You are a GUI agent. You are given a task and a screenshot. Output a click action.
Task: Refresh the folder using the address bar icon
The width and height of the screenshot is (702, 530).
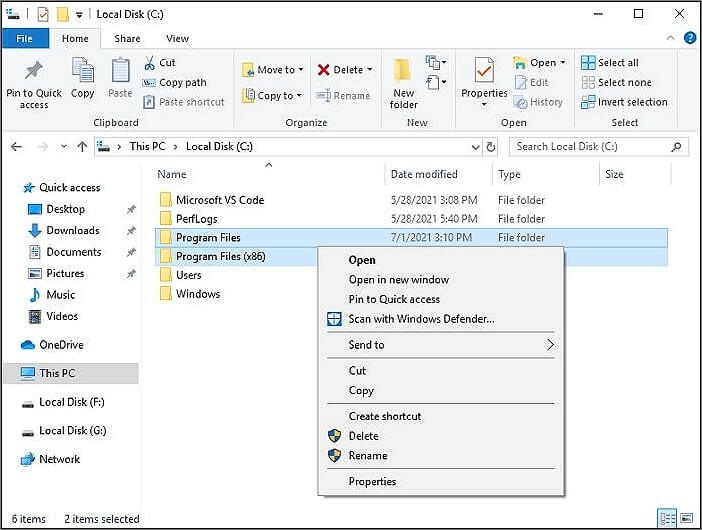(490, 146)
